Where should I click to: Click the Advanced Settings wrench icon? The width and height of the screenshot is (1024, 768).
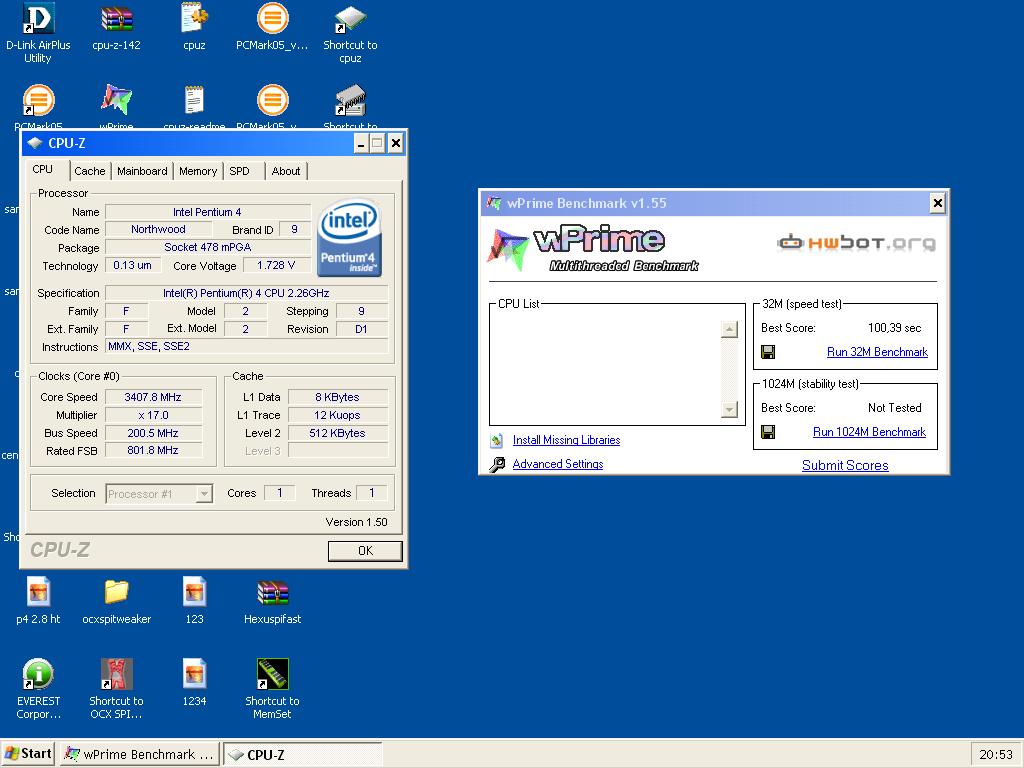click(496, 464)
